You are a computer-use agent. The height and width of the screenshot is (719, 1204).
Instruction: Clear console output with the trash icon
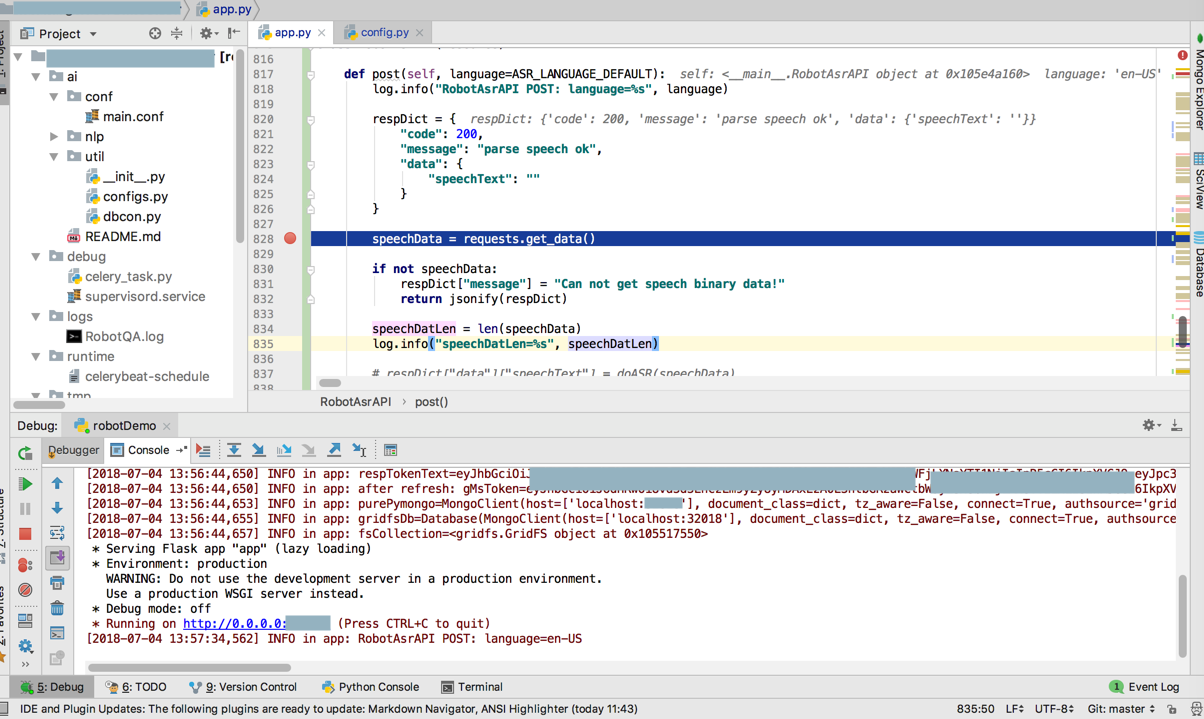(57, 608)
